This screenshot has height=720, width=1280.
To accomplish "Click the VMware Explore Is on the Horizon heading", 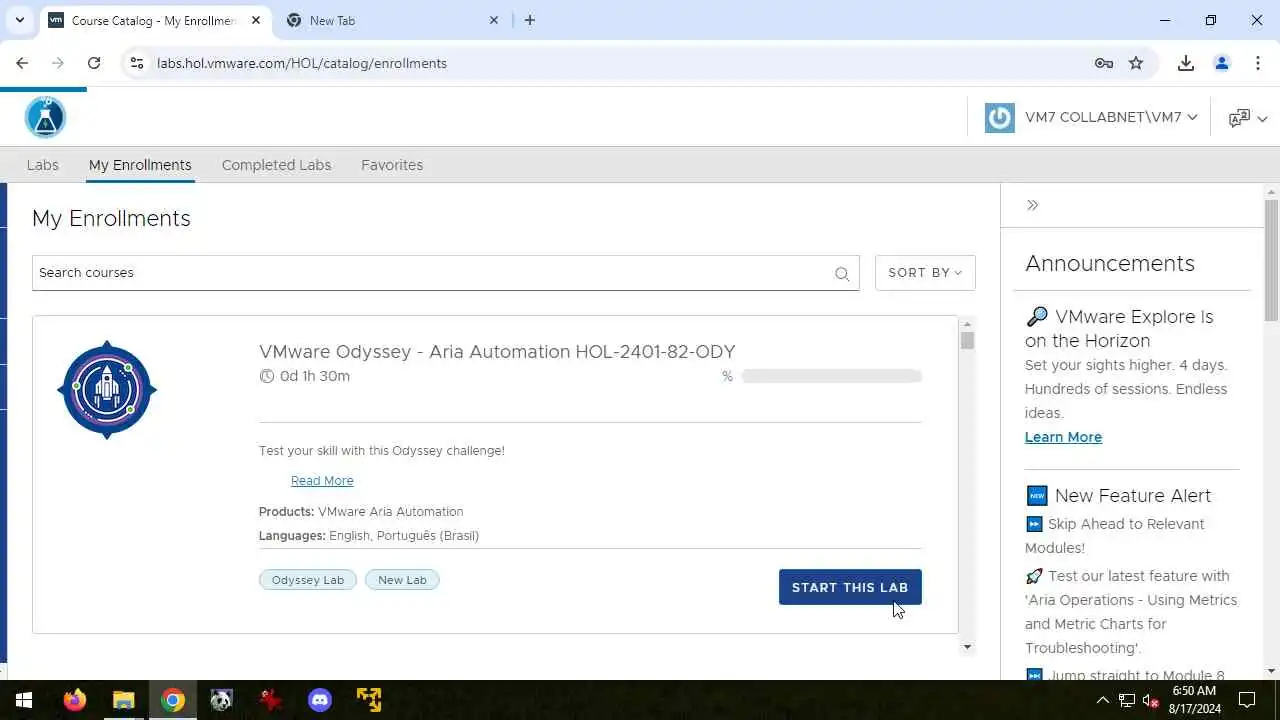I will coord(1119,328).
